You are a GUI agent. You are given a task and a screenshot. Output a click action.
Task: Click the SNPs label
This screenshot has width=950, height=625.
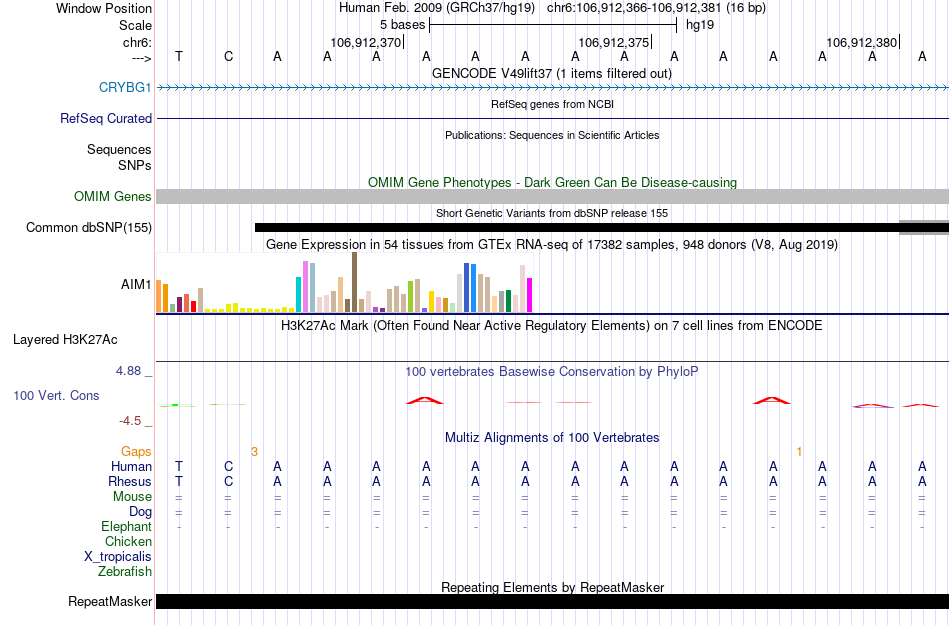click(x=135, y=165)
